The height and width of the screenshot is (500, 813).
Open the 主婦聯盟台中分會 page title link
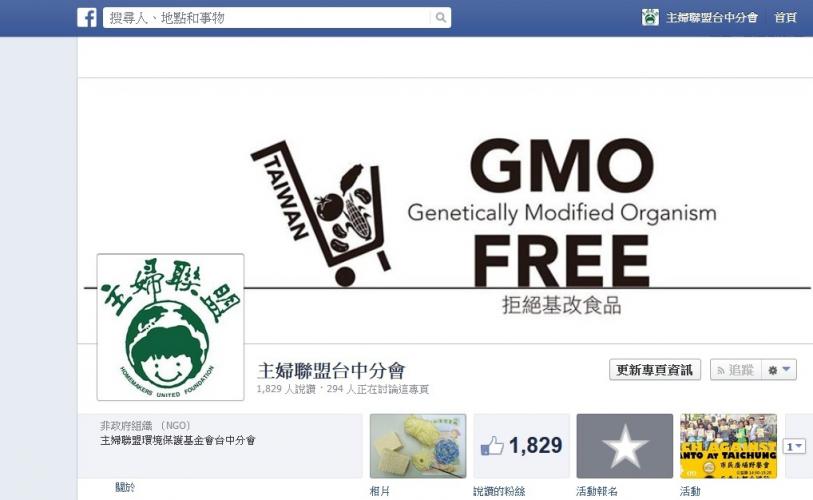[331, 370]
